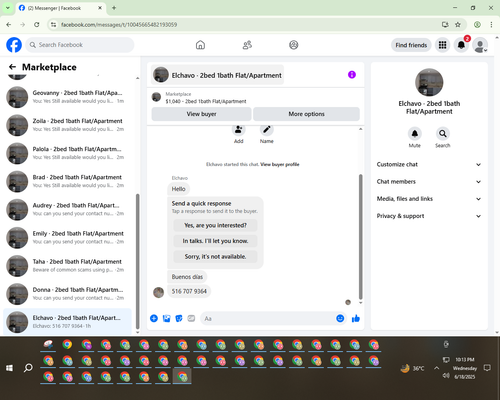Screen dimensions: 500x400
Task: Open the purple conversation information icon
Action: click(352, 75)
